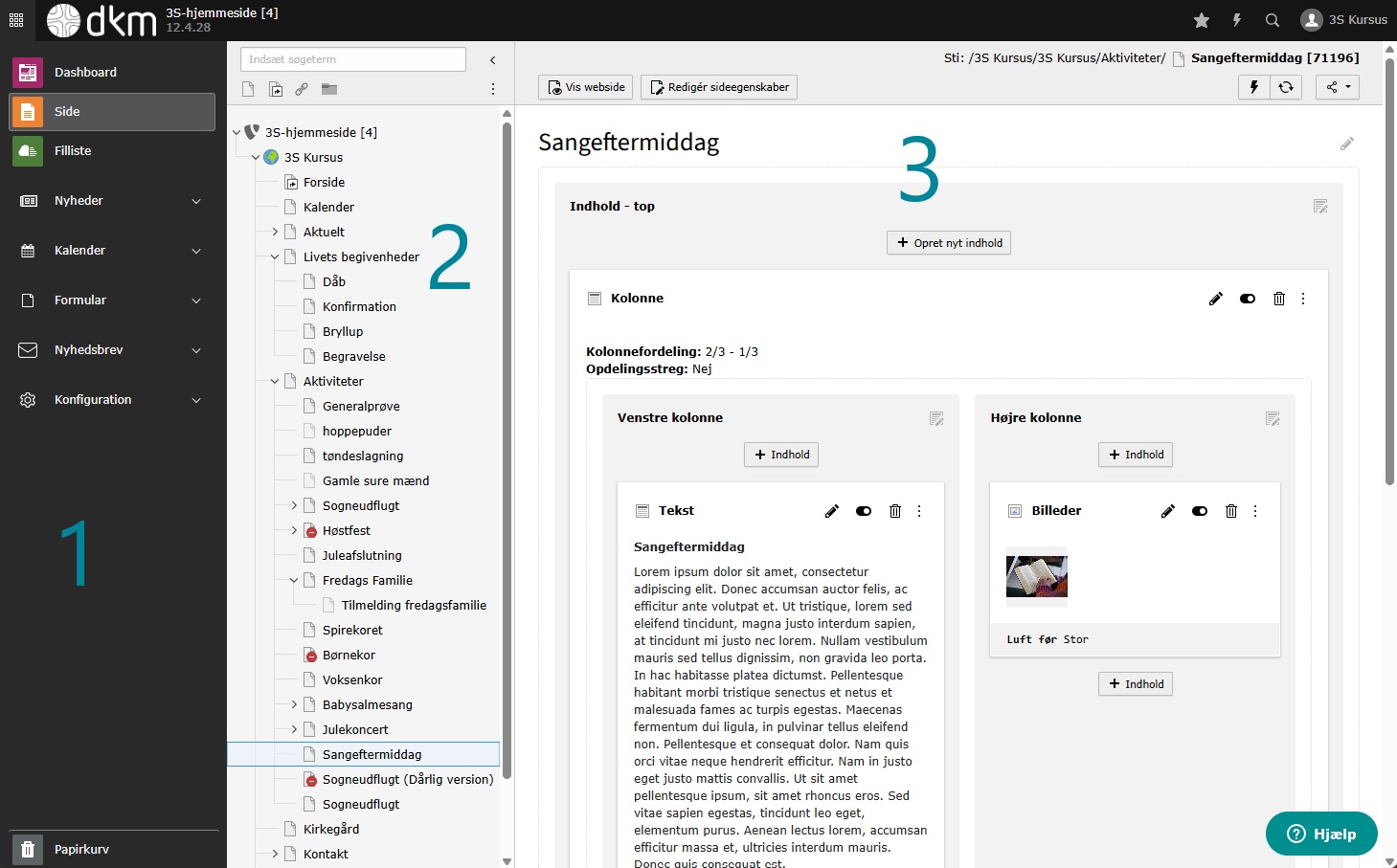The image size is (1397, 868).
Task: Edit all content in Venstre kolonne
Action: tap(936, 418)
